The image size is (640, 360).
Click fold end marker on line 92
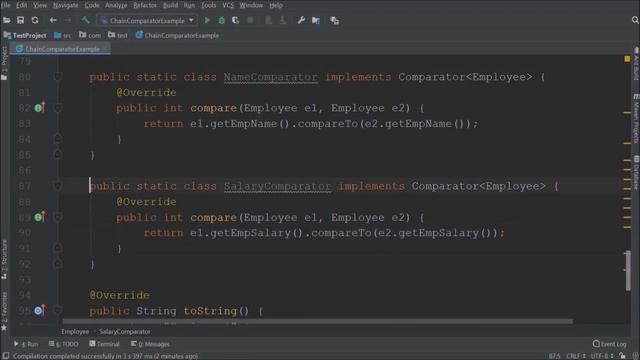click(x=58, y=264)
